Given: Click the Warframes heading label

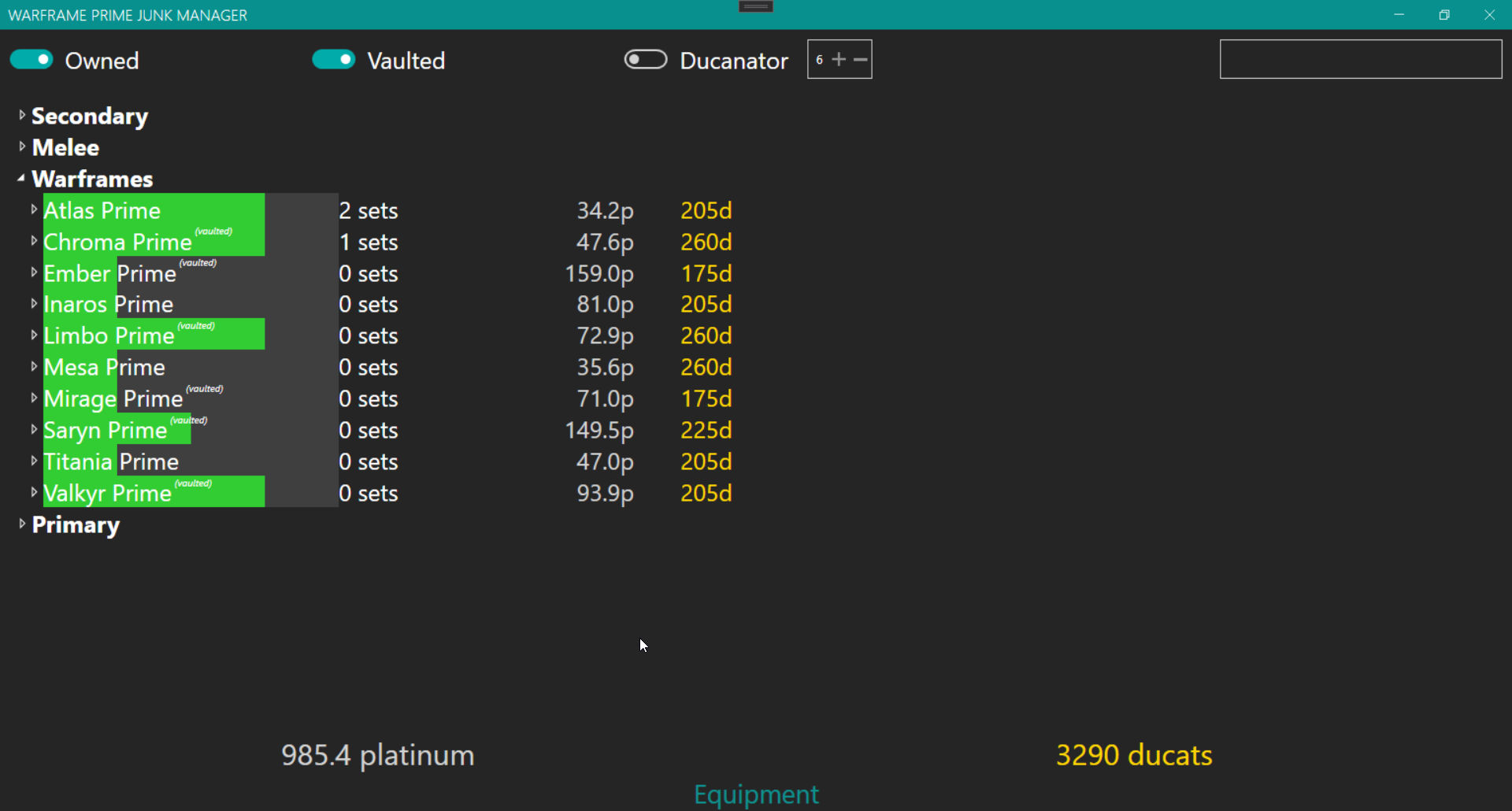Looking at the screenshot, I should pyautogui.click(x=93, y=179).
